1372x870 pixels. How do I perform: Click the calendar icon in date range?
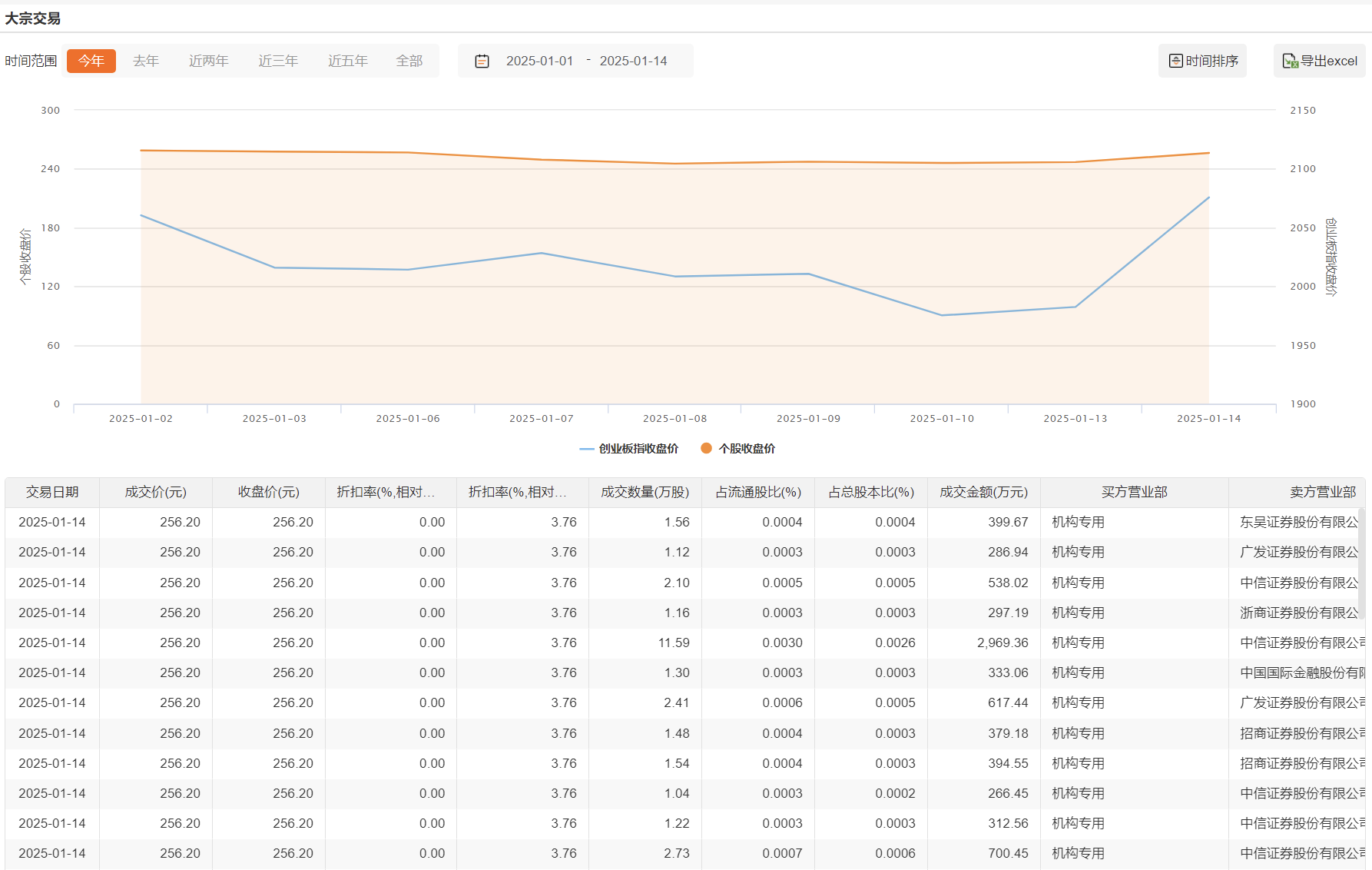tap(482, 61)
